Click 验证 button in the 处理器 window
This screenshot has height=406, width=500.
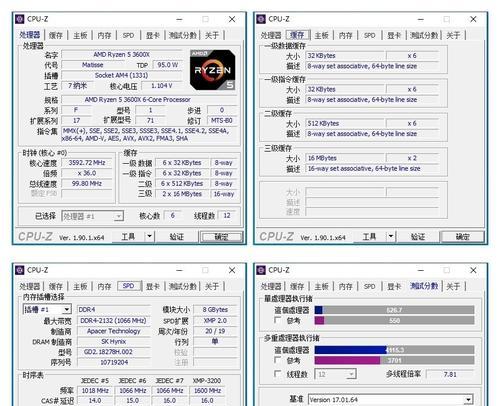tap(177, 237)
